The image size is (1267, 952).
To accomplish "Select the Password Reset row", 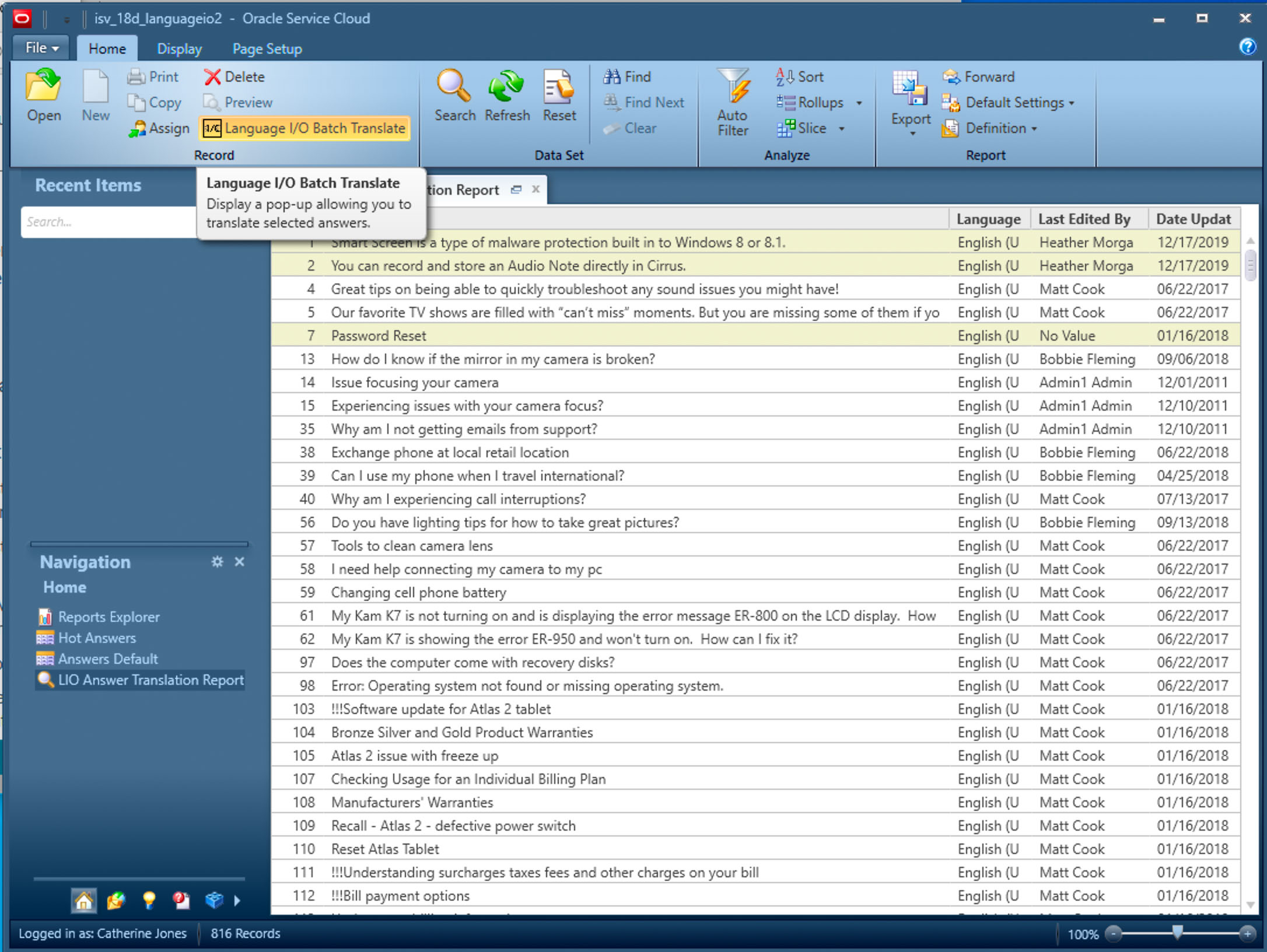I will 755,335.
